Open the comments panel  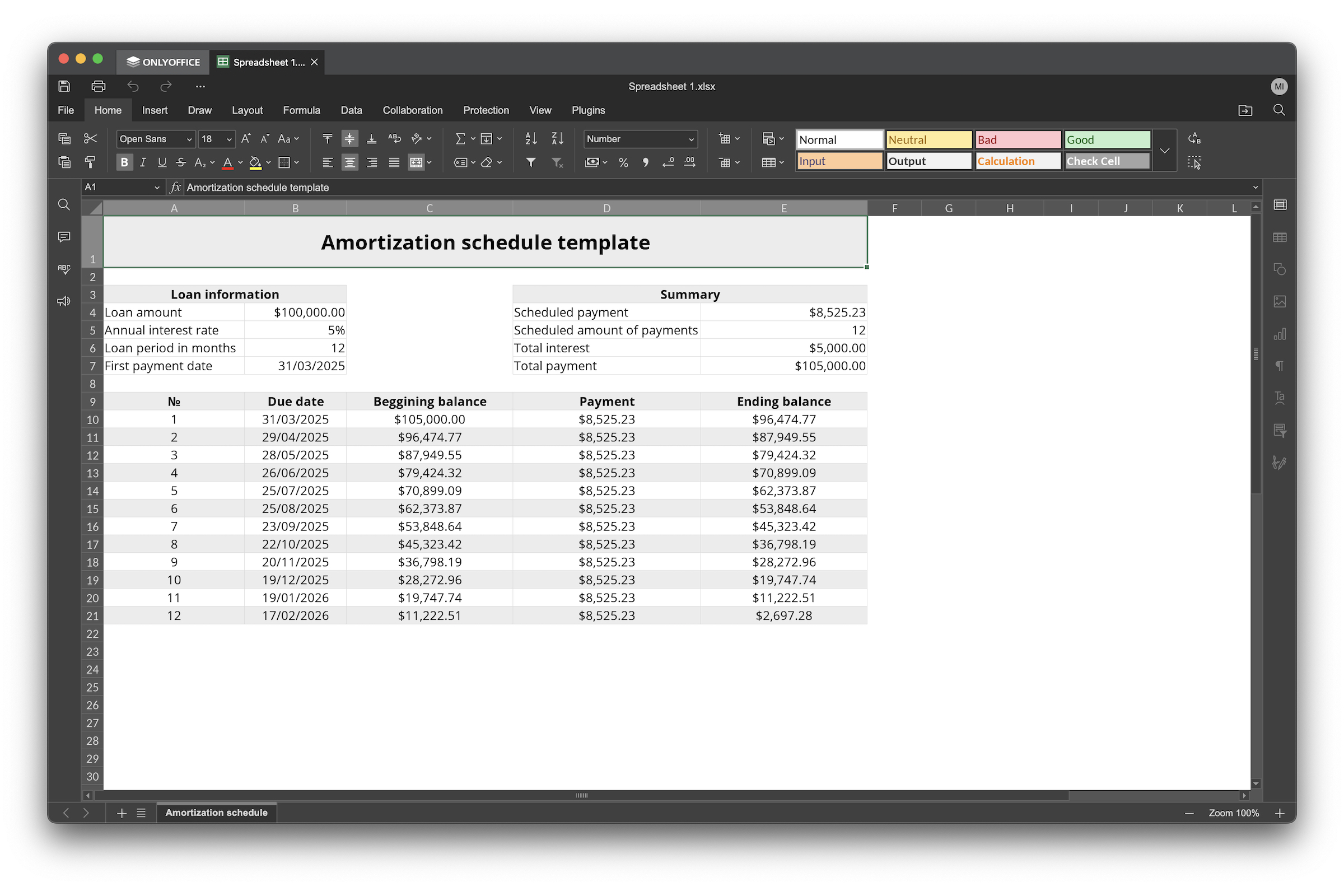(x=63, y=236)
